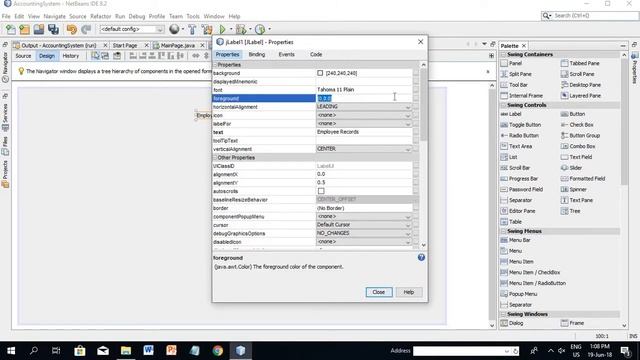This screenshot has height=360, width=640.
Task: Collapse Swing Containers palette category
Action: tap(503, 54)
